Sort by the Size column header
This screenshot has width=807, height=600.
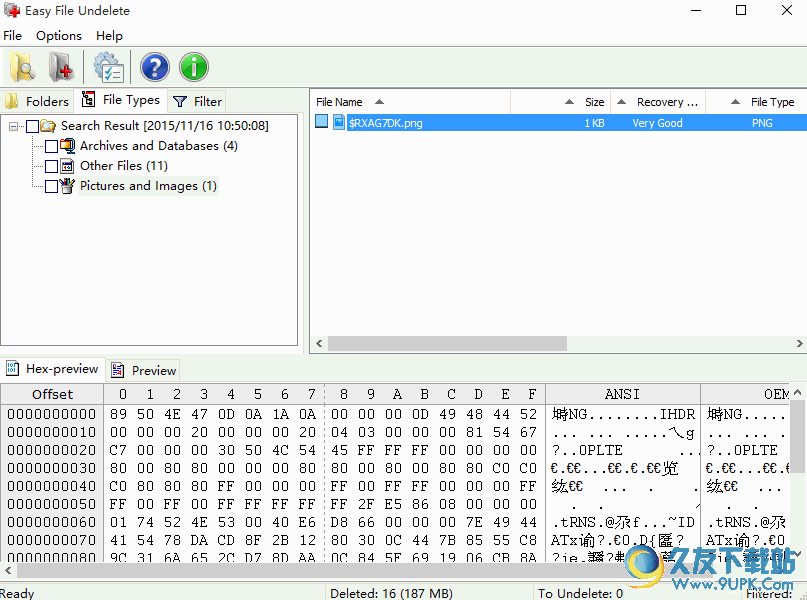point(560,102)
